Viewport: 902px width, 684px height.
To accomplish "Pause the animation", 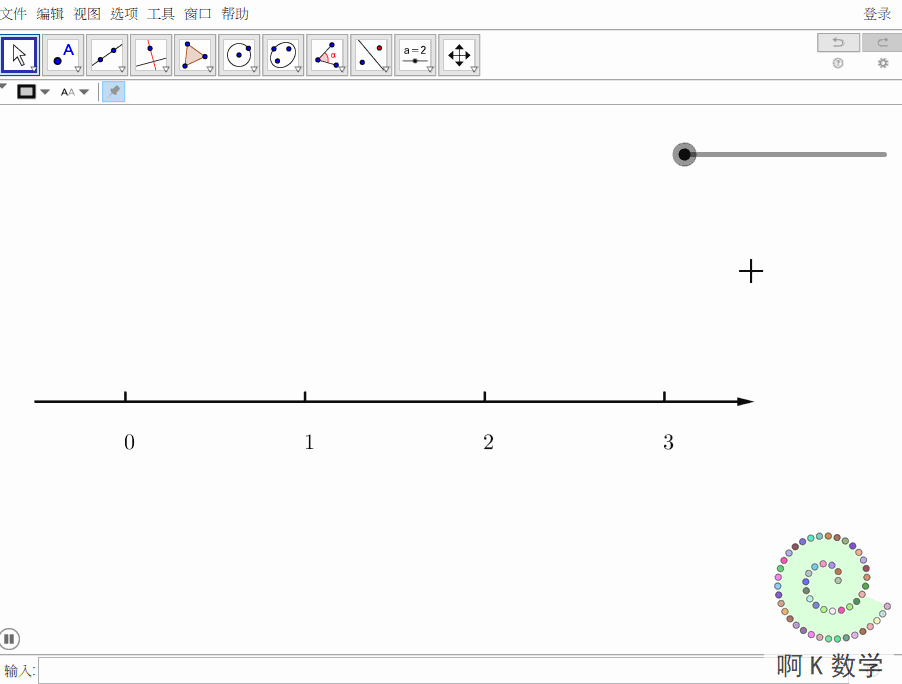I will point(9,639).
